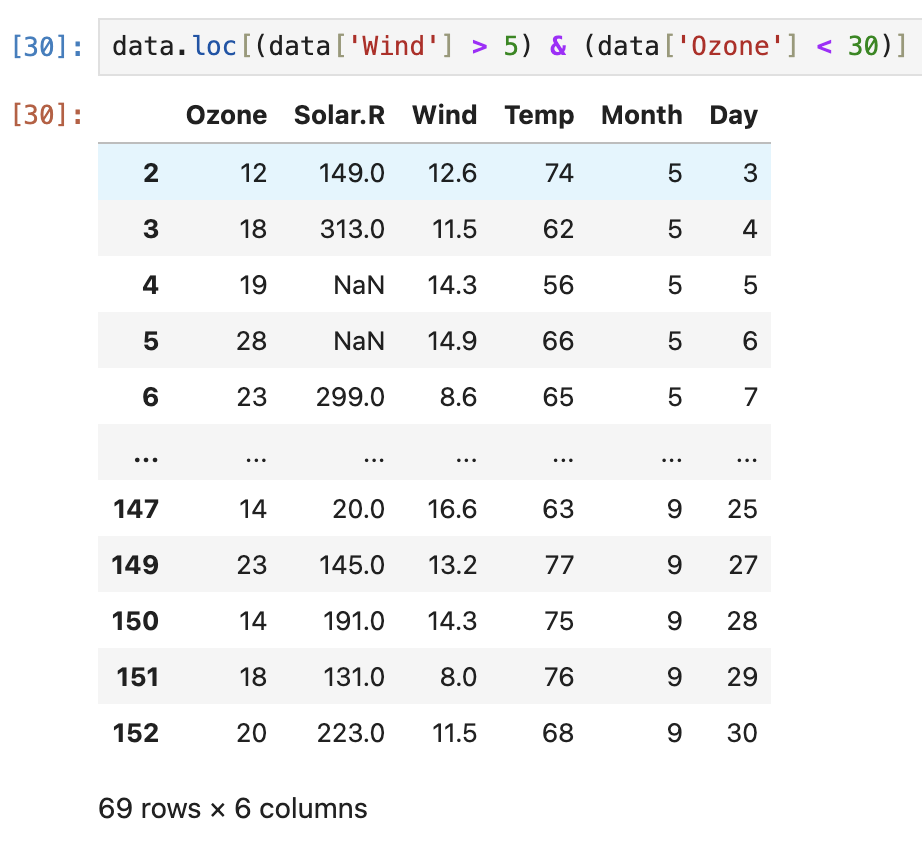Click Solar.R value 299.0

350,397
